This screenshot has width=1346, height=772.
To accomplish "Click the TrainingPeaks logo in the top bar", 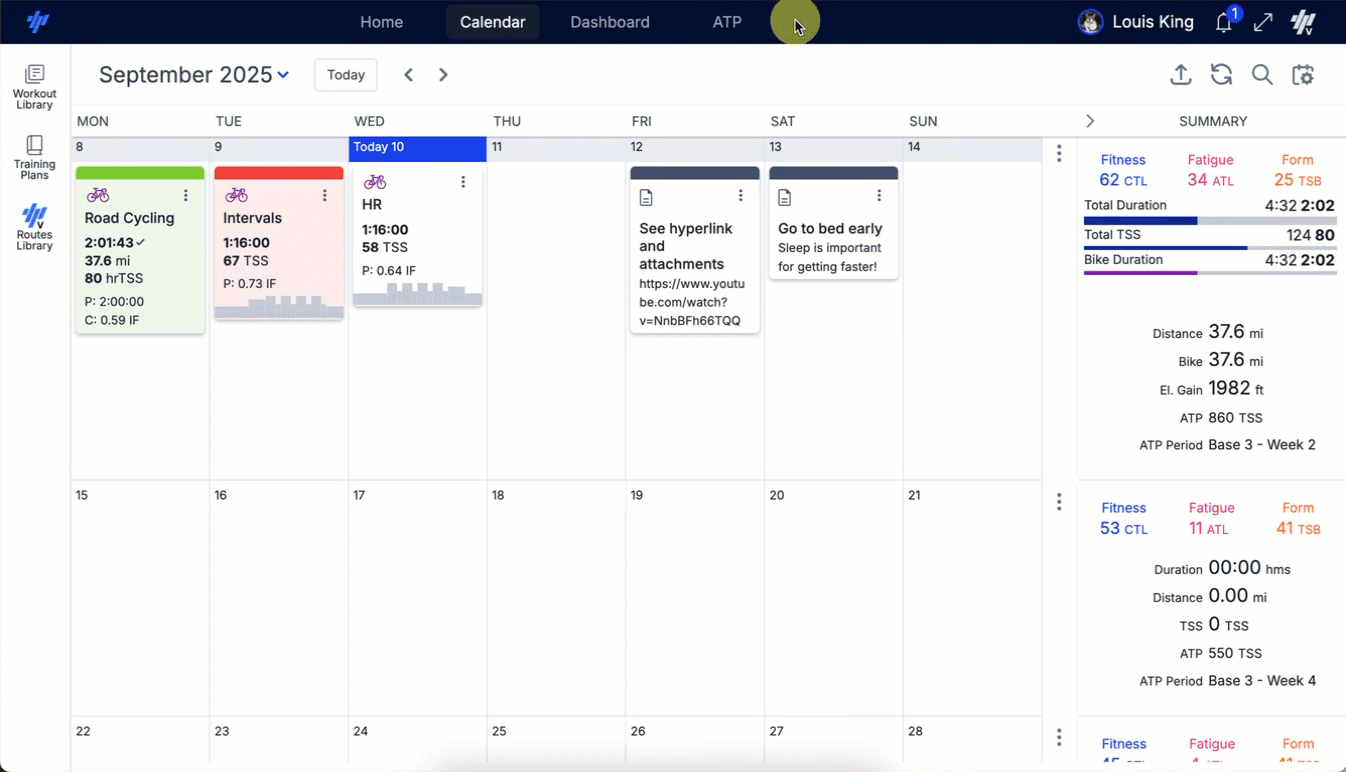I will click(38, 21).
